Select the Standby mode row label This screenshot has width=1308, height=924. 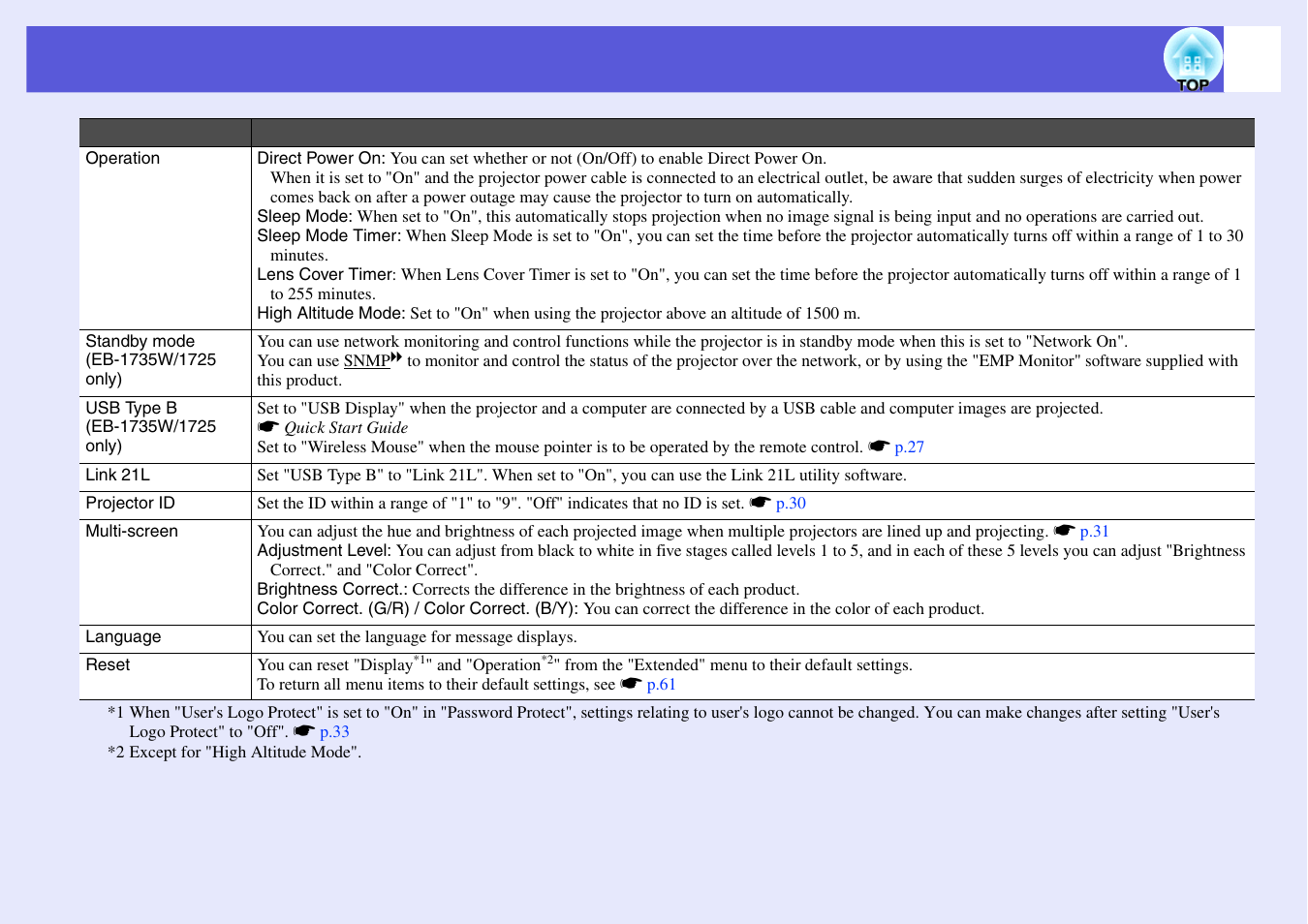151,360
